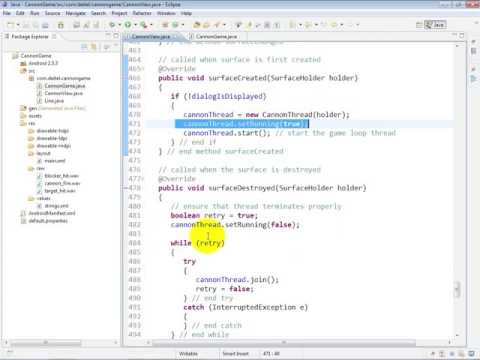Open the External Tools dropdown arrow

151,25
